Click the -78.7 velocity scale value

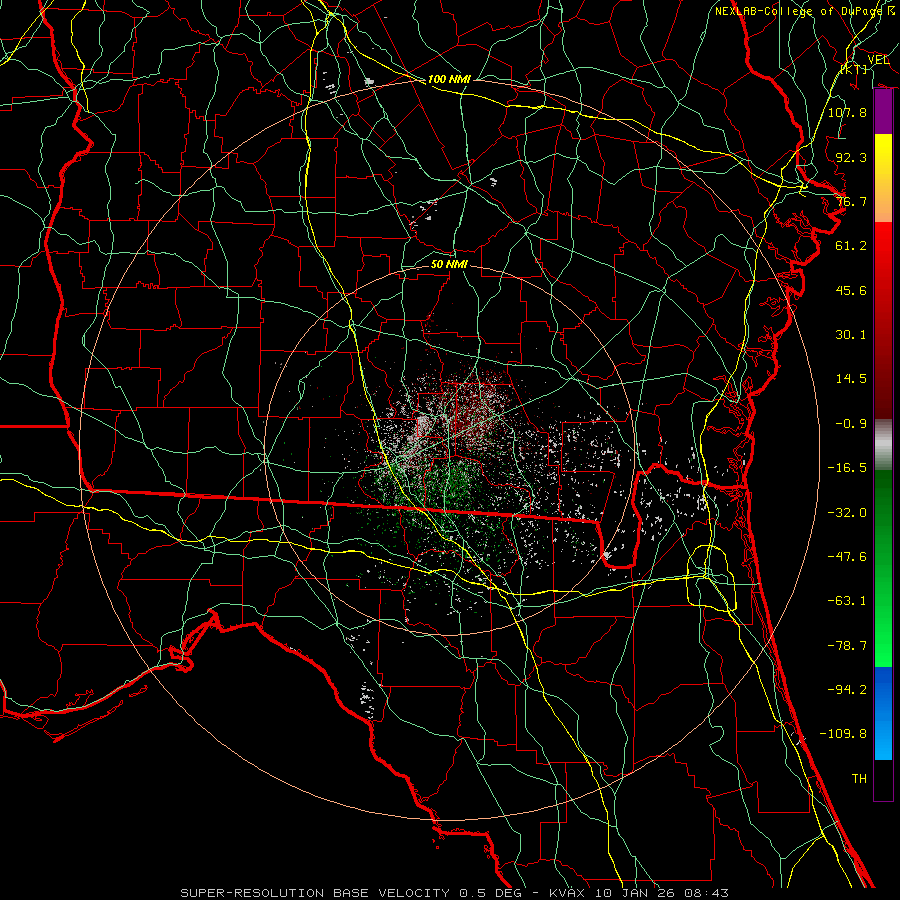pos(847,646)
